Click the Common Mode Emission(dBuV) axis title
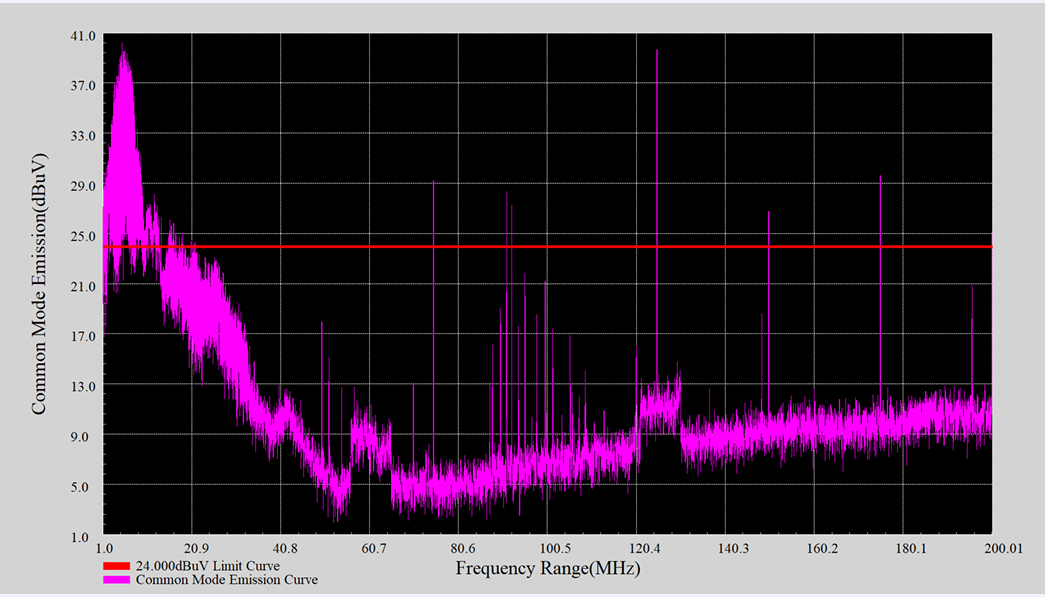Image resolution: width=1045 pixels, height=597 pixels. tap(39, 284)
